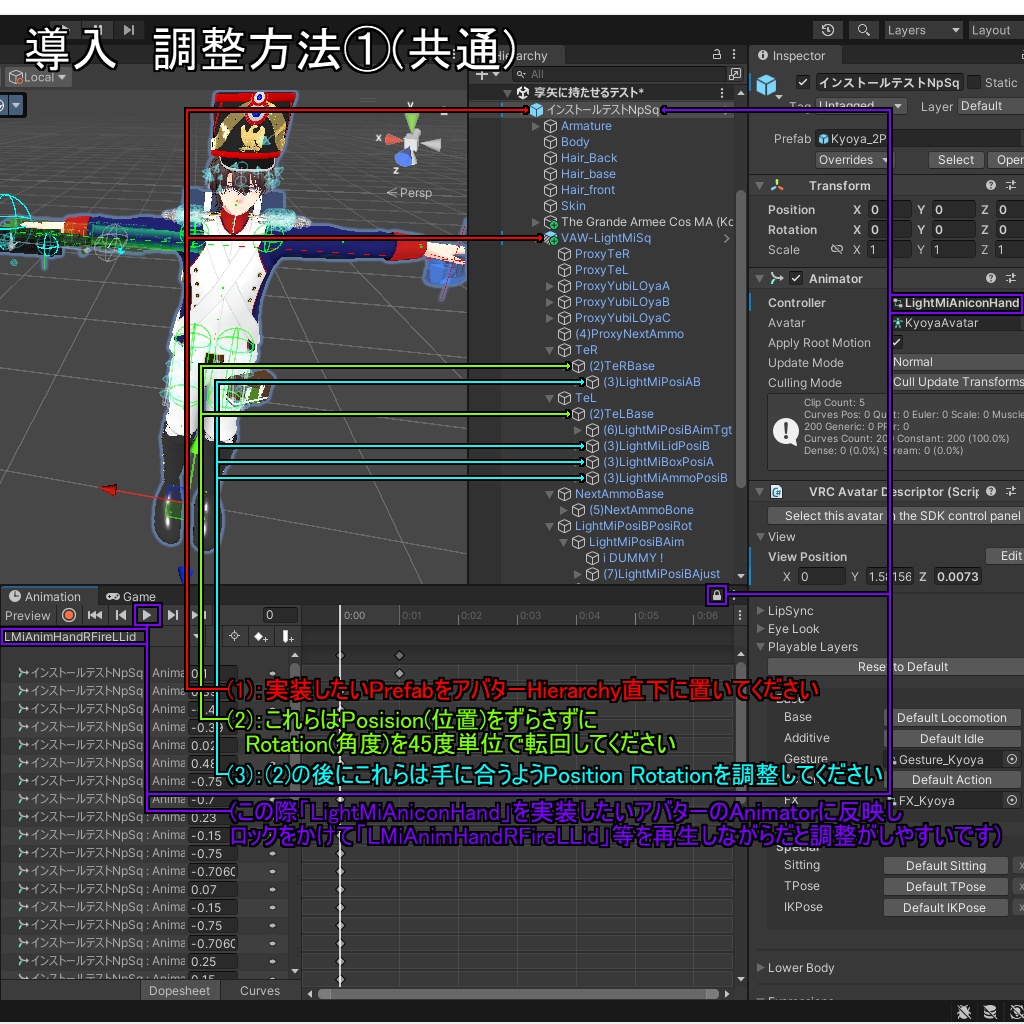Click the Add Event marker icon

pos(287,636)
